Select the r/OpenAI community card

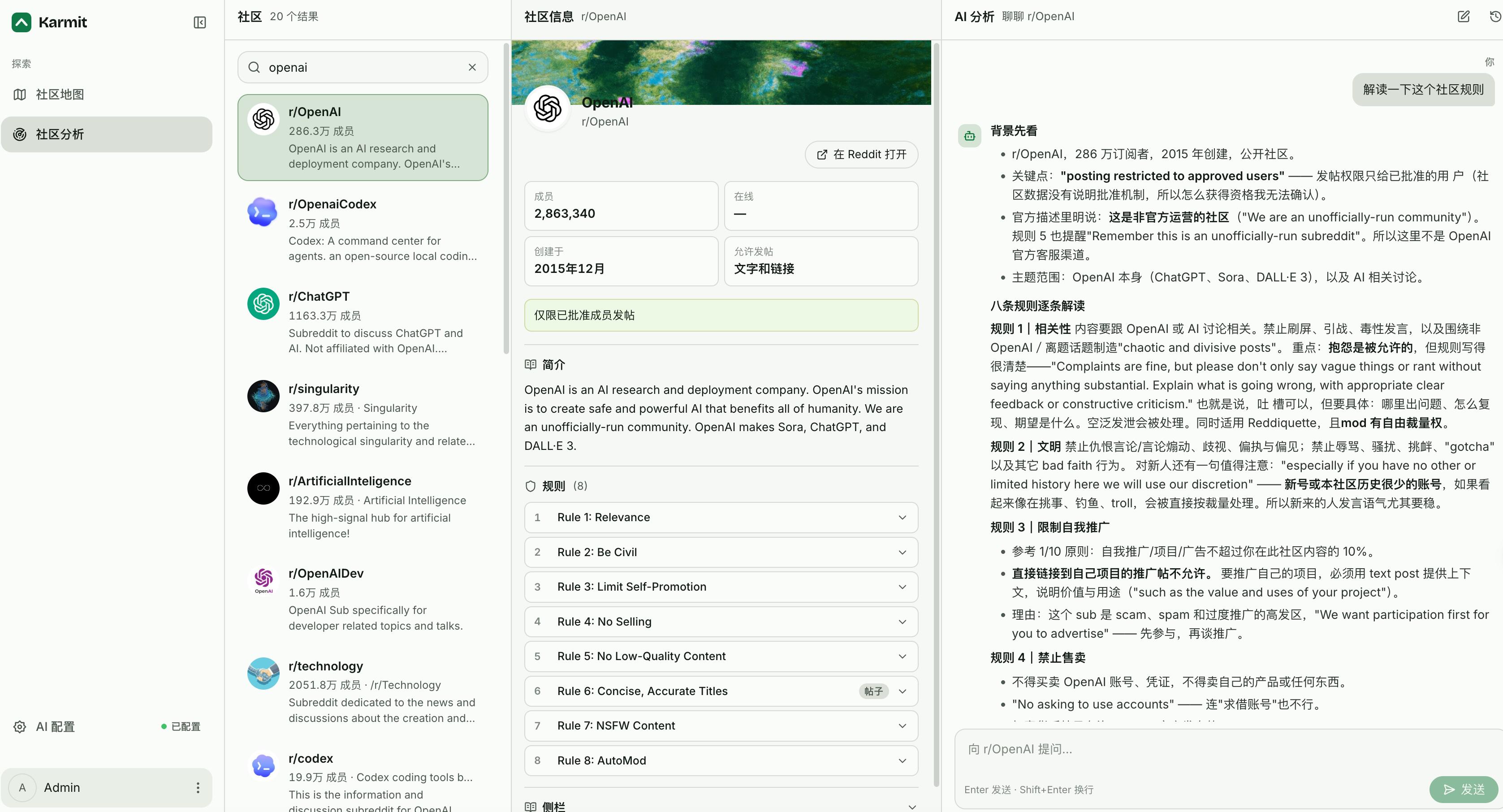363,138
